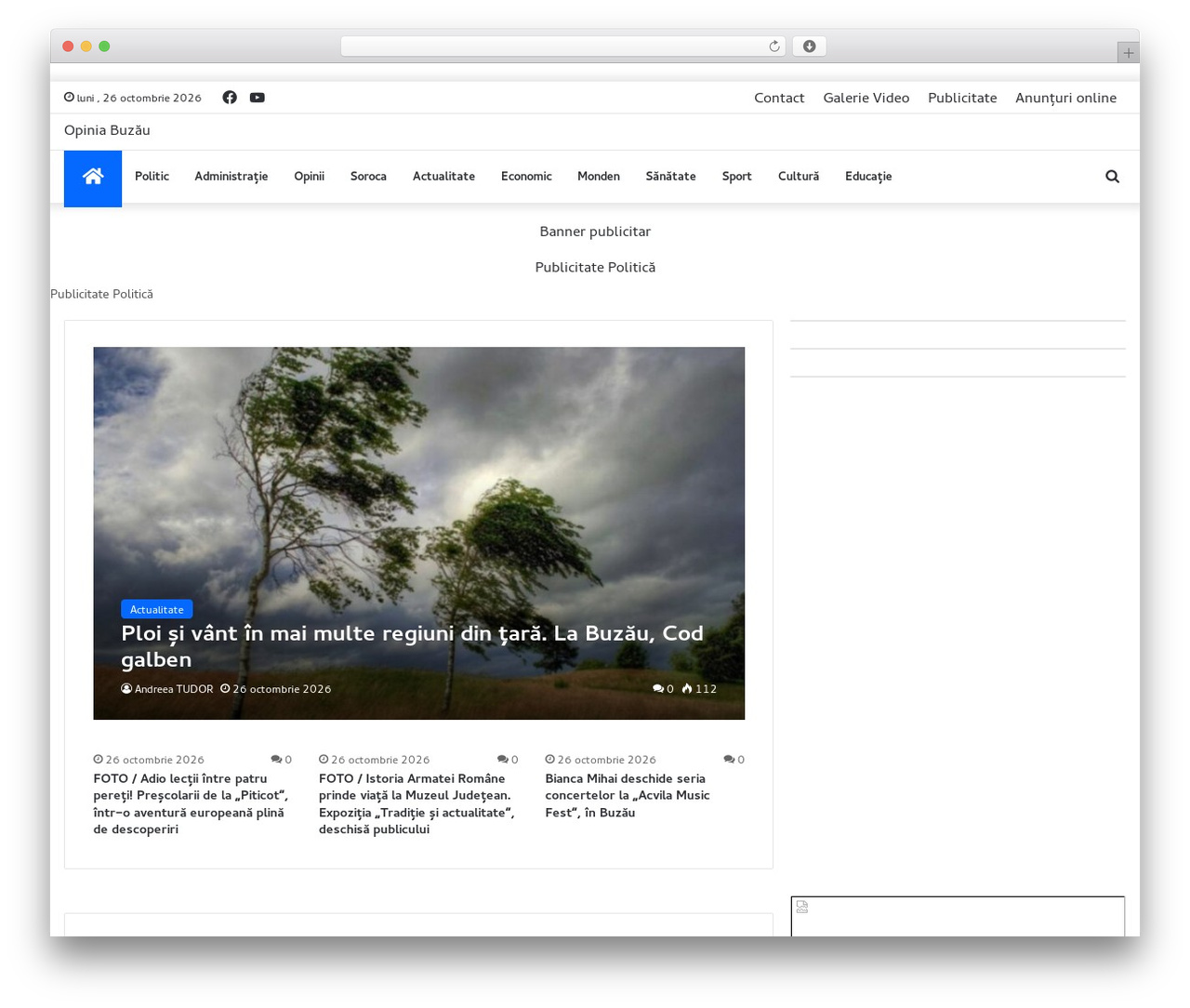Open the Politic menu item

[x=152, y=177]
